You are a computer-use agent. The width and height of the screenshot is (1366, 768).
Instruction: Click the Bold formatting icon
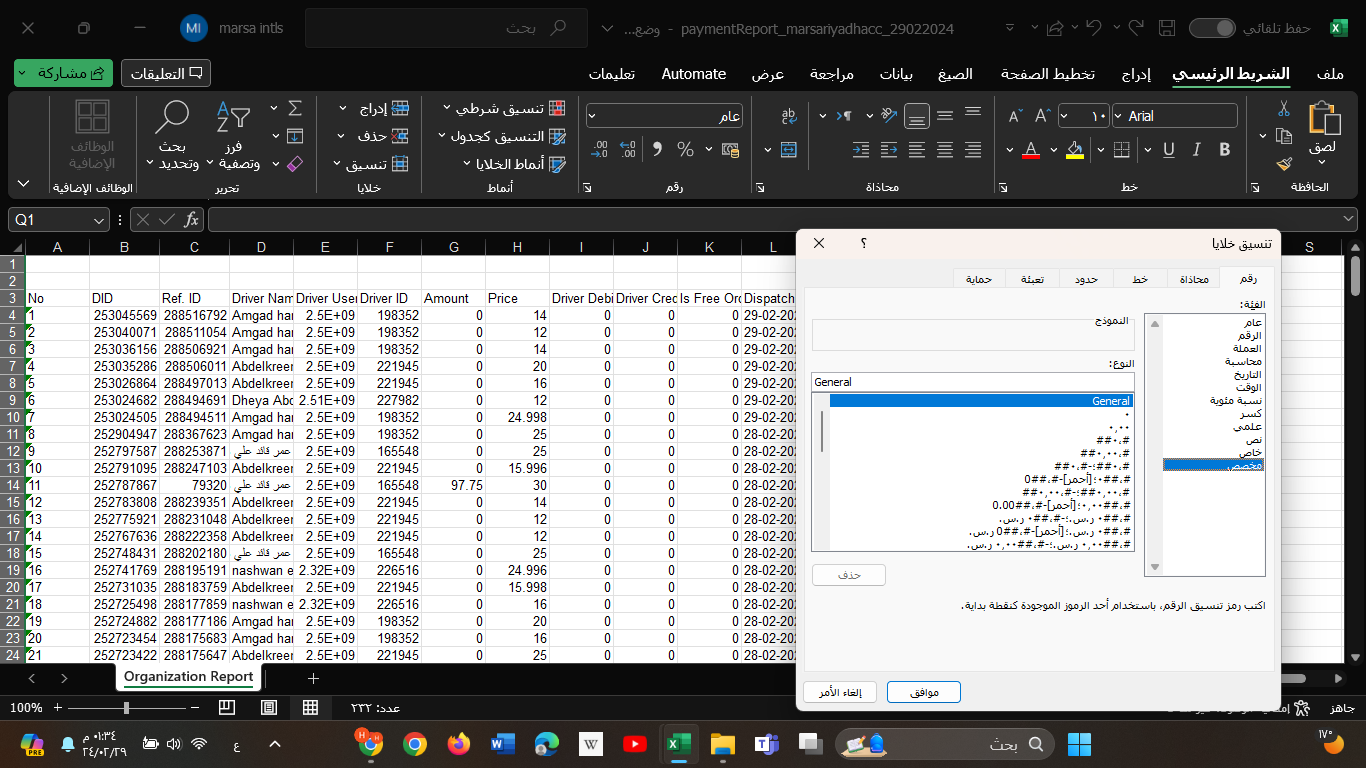pyautogui.click(x=1225, y=150)
